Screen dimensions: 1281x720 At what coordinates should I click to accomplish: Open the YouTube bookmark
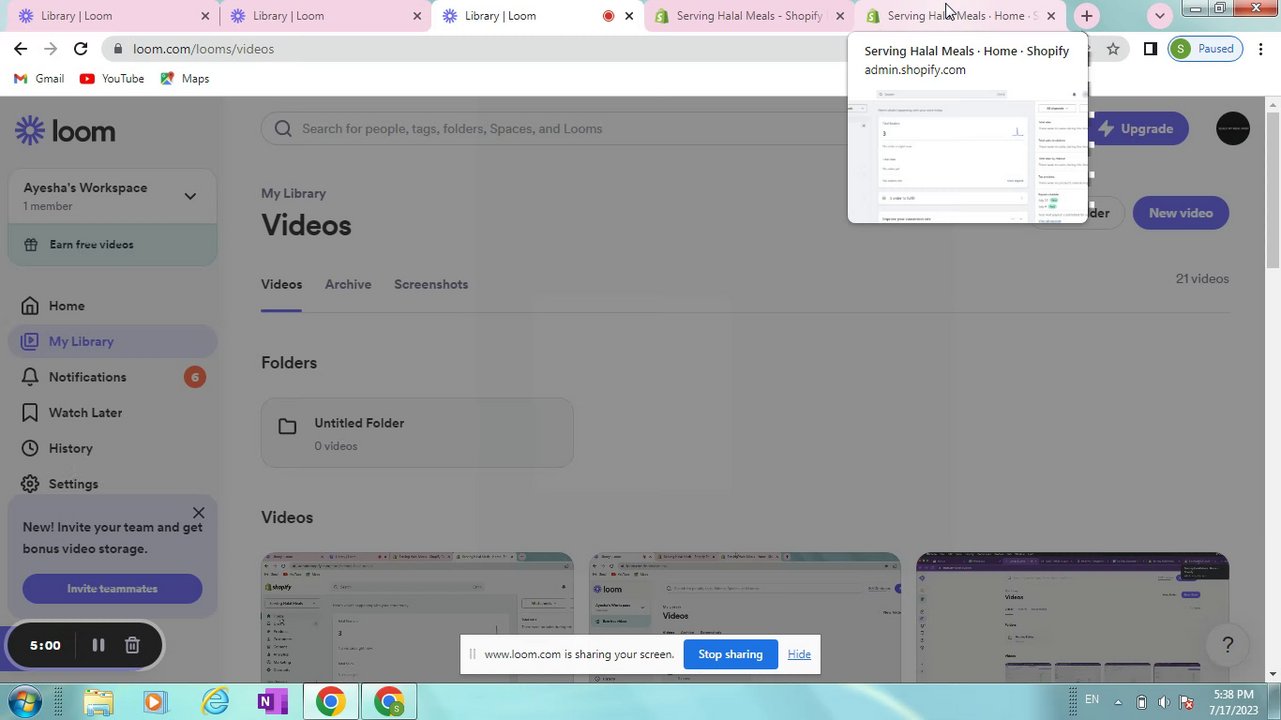tap(112, 78)
